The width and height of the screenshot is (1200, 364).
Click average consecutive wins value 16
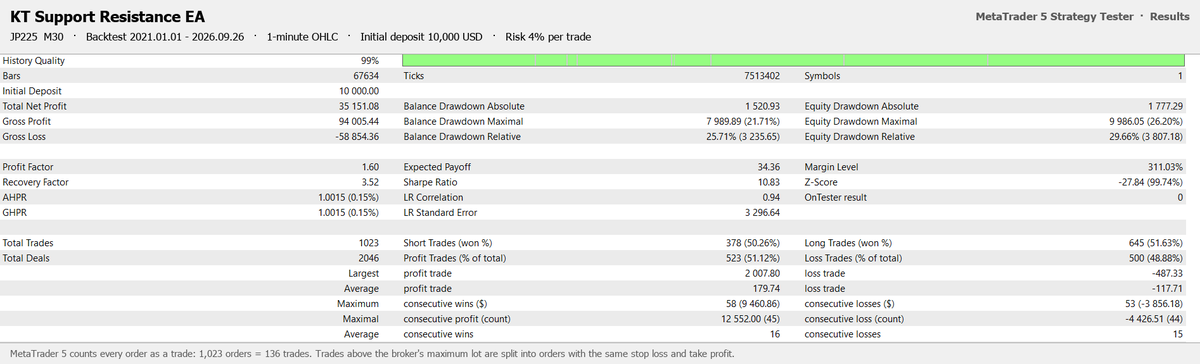click(775, 334)
